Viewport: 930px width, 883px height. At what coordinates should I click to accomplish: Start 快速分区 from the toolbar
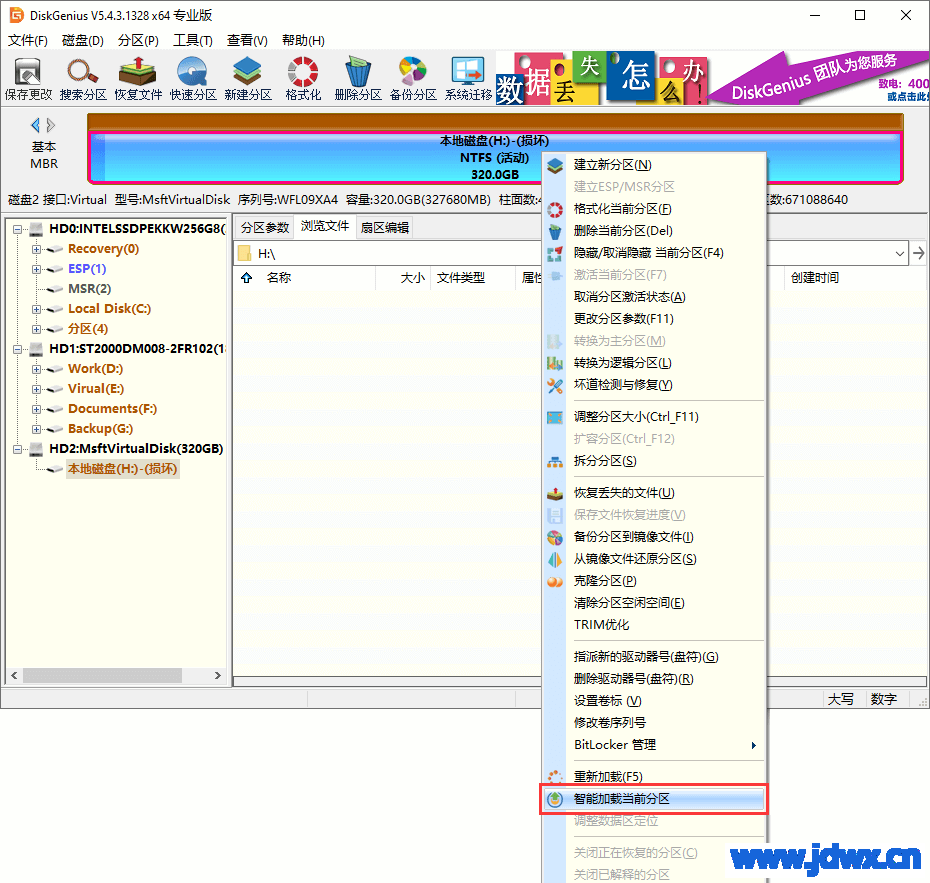point(193,79)
